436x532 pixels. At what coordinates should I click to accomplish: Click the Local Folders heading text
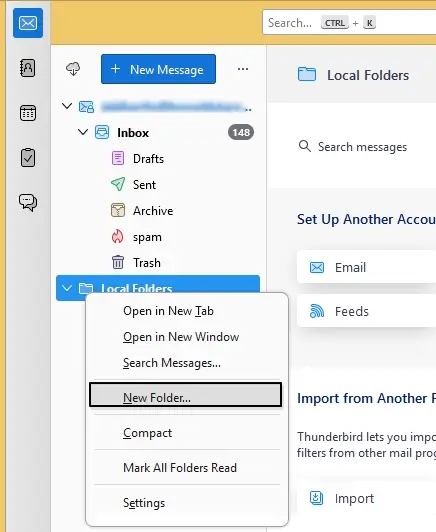coord(368,75)
